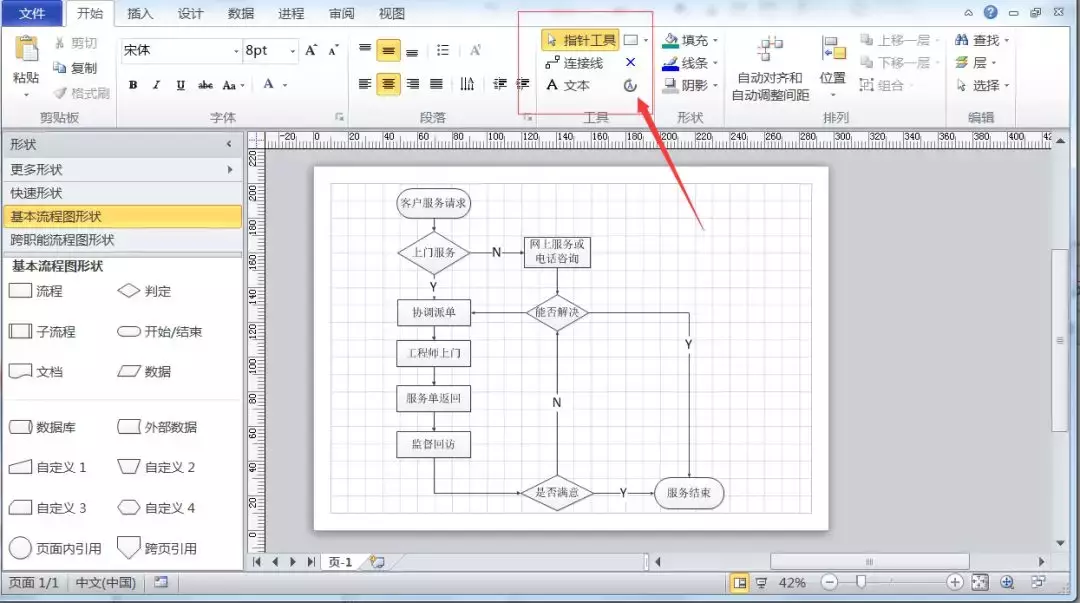
Task: Select the Connector tool (连接线)
Action: 574,63
